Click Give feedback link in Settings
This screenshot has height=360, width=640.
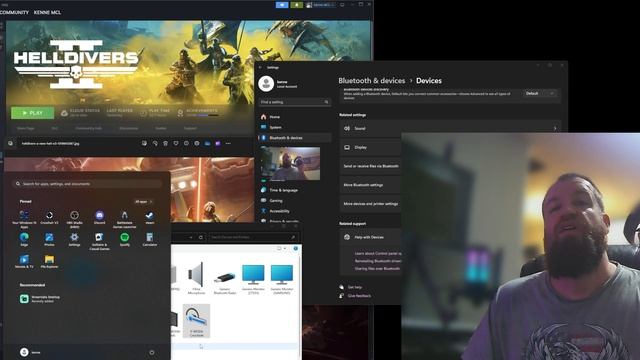point(359,296)
